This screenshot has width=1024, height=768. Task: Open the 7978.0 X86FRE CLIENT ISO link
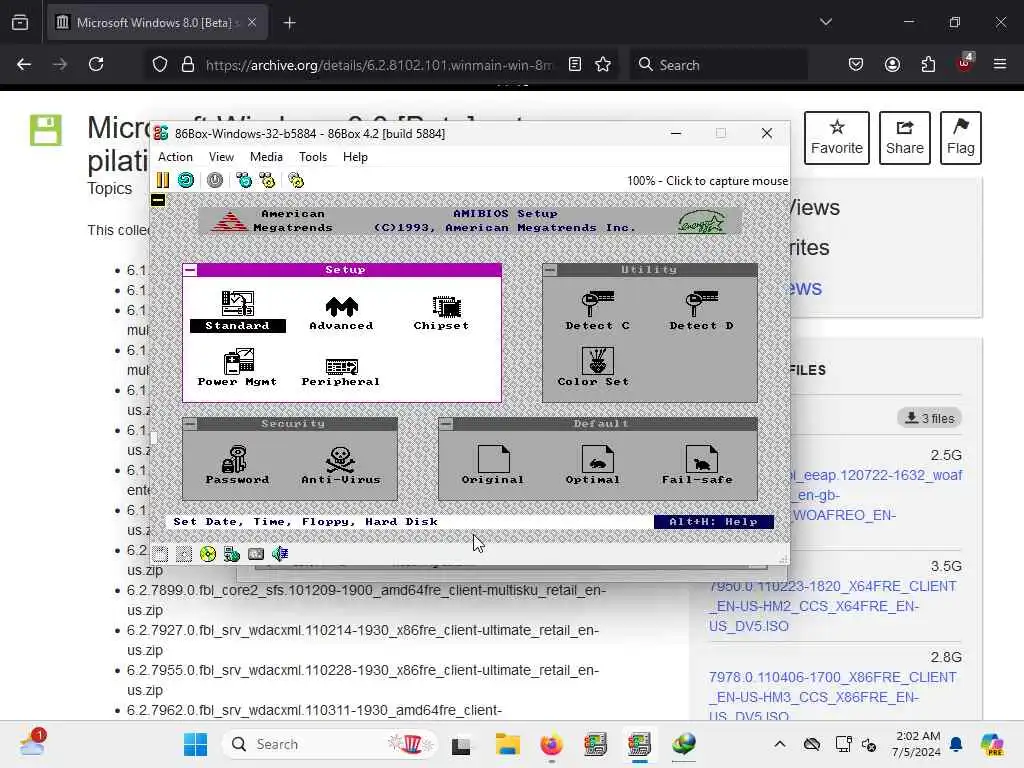pos(832,696)
